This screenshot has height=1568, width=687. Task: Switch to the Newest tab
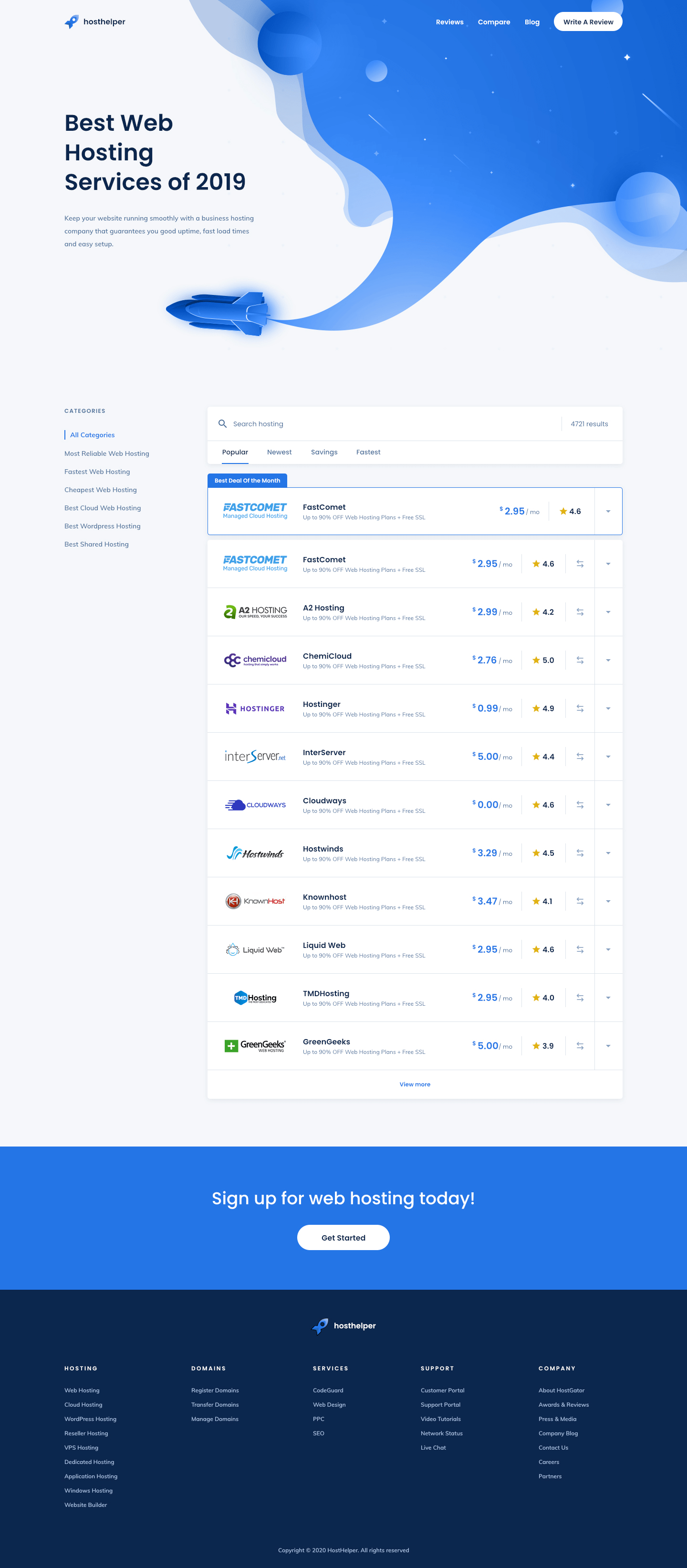point(279,452)
